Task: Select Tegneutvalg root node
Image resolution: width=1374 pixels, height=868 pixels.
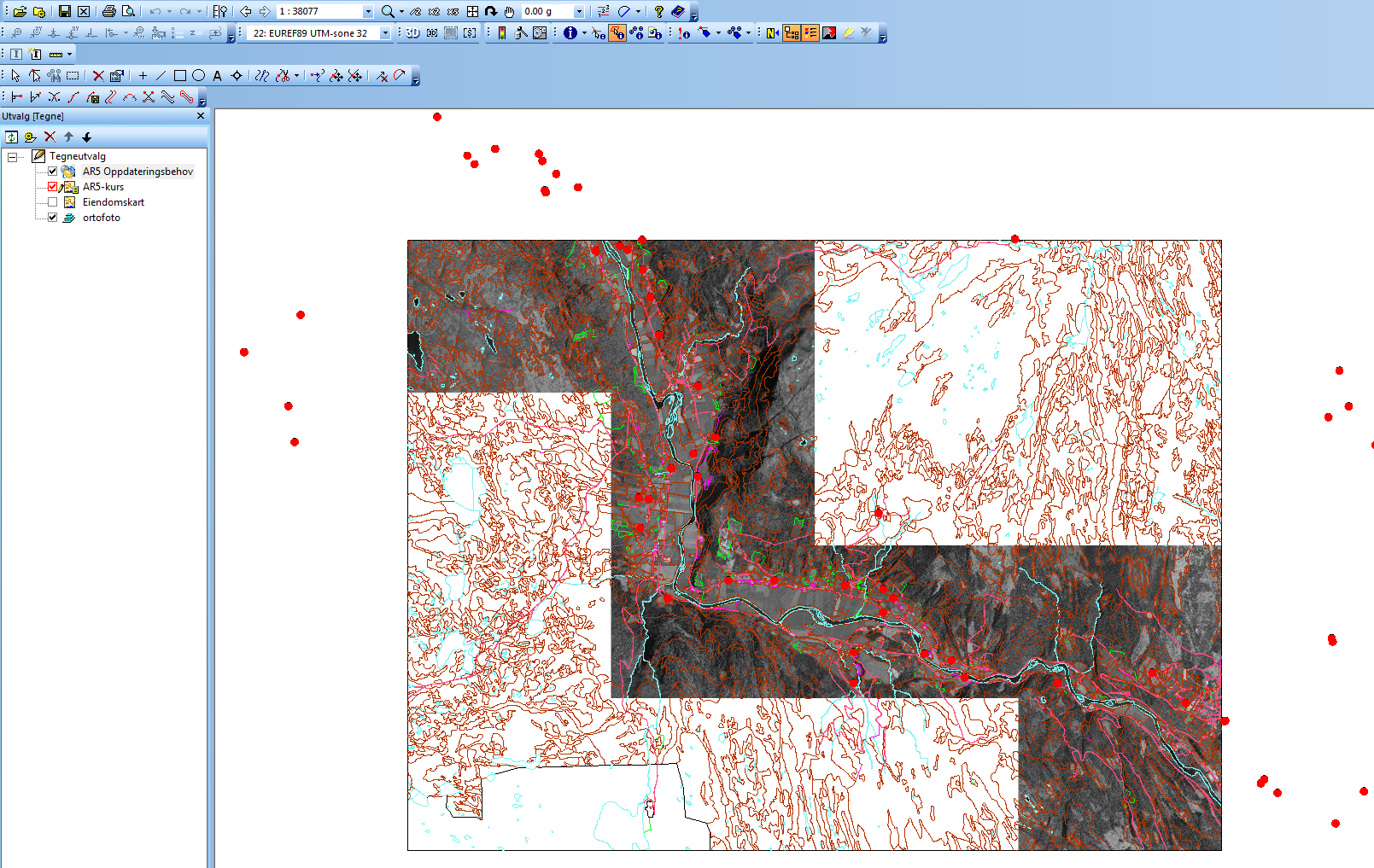Action: pyautogui.click(x=78, y=155)
